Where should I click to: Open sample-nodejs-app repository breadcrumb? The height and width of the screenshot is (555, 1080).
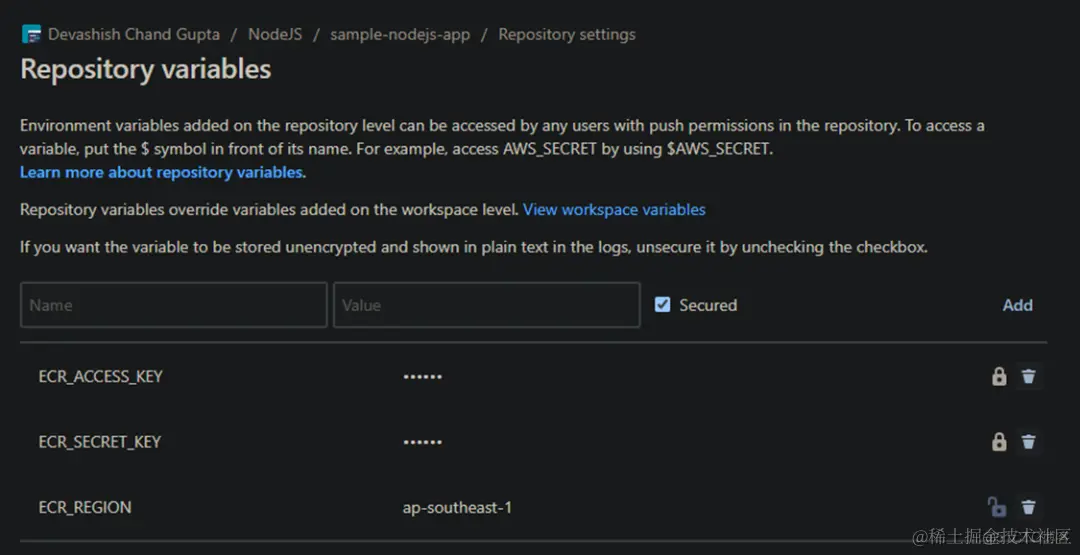click(400, 34)
